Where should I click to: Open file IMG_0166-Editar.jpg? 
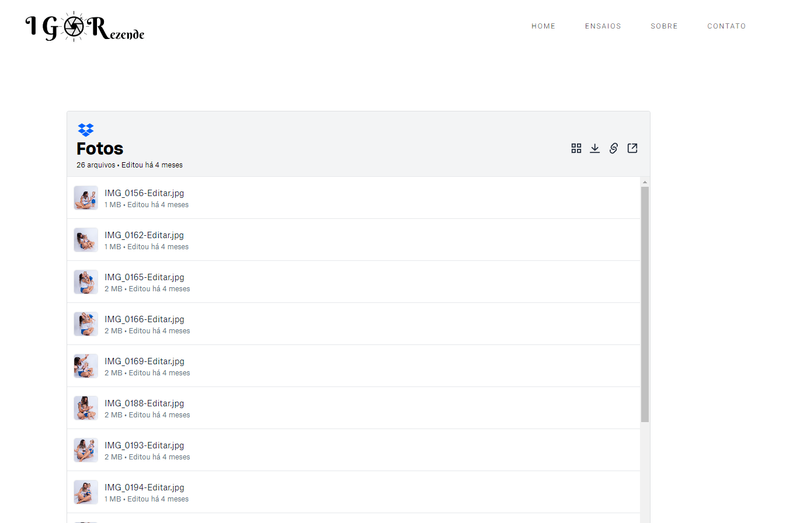pyautogui.click(x=144, y=319)
